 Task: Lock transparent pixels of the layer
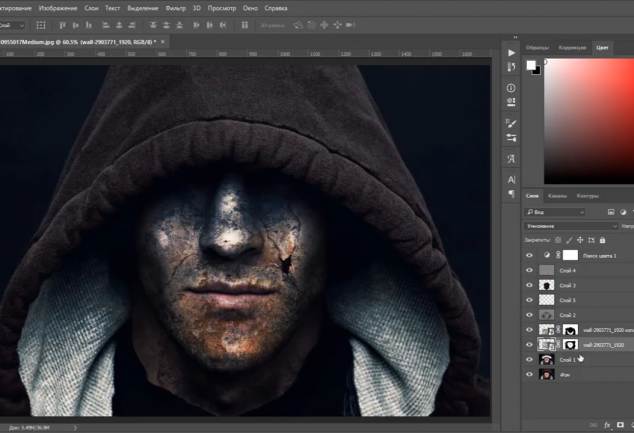pos(558,240)
